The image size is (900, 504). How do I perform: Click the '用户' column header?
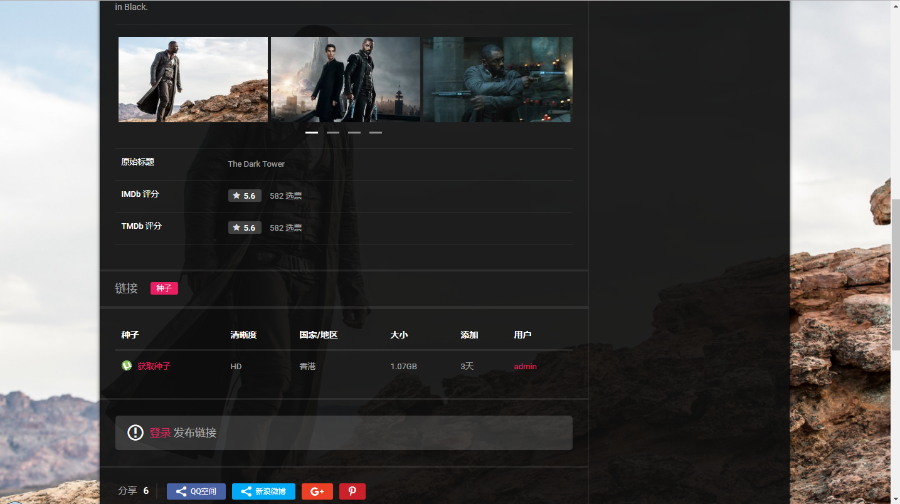522,335
